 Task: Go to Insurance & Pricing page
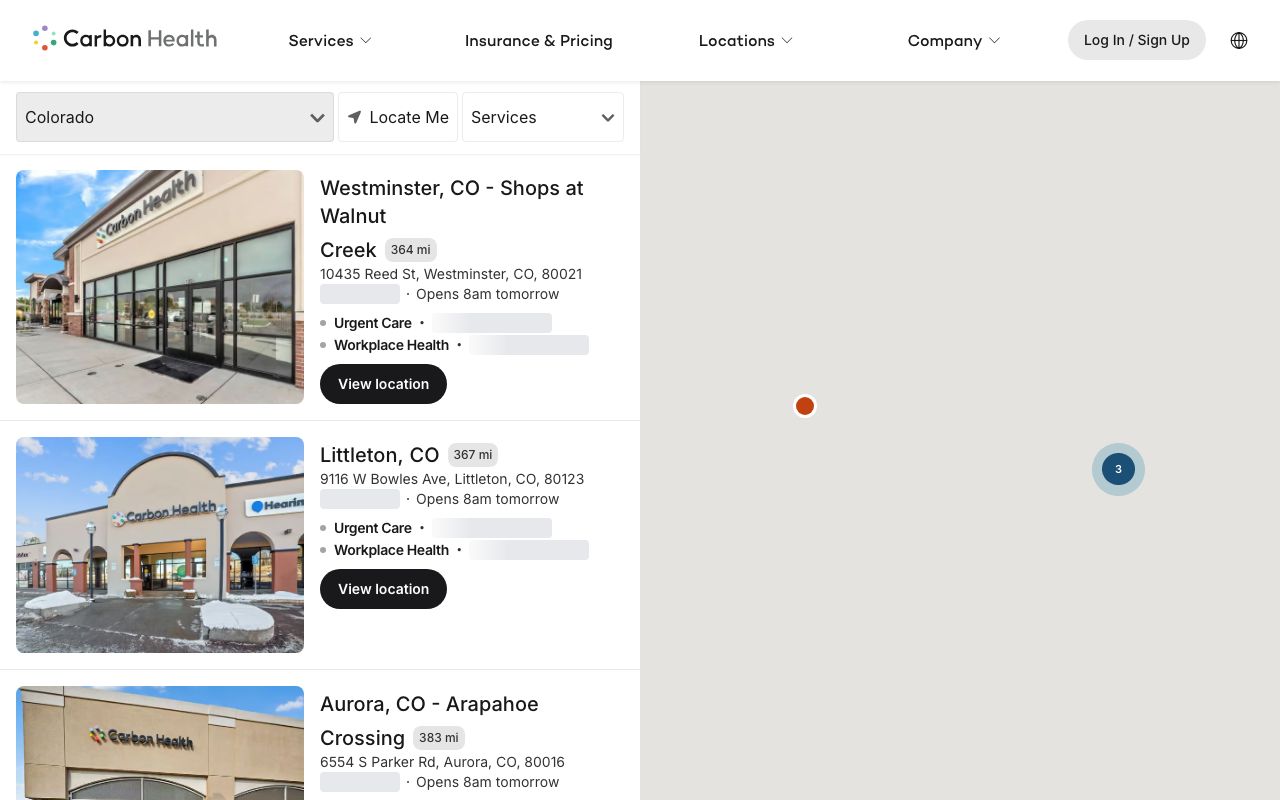tap(539, 40)
